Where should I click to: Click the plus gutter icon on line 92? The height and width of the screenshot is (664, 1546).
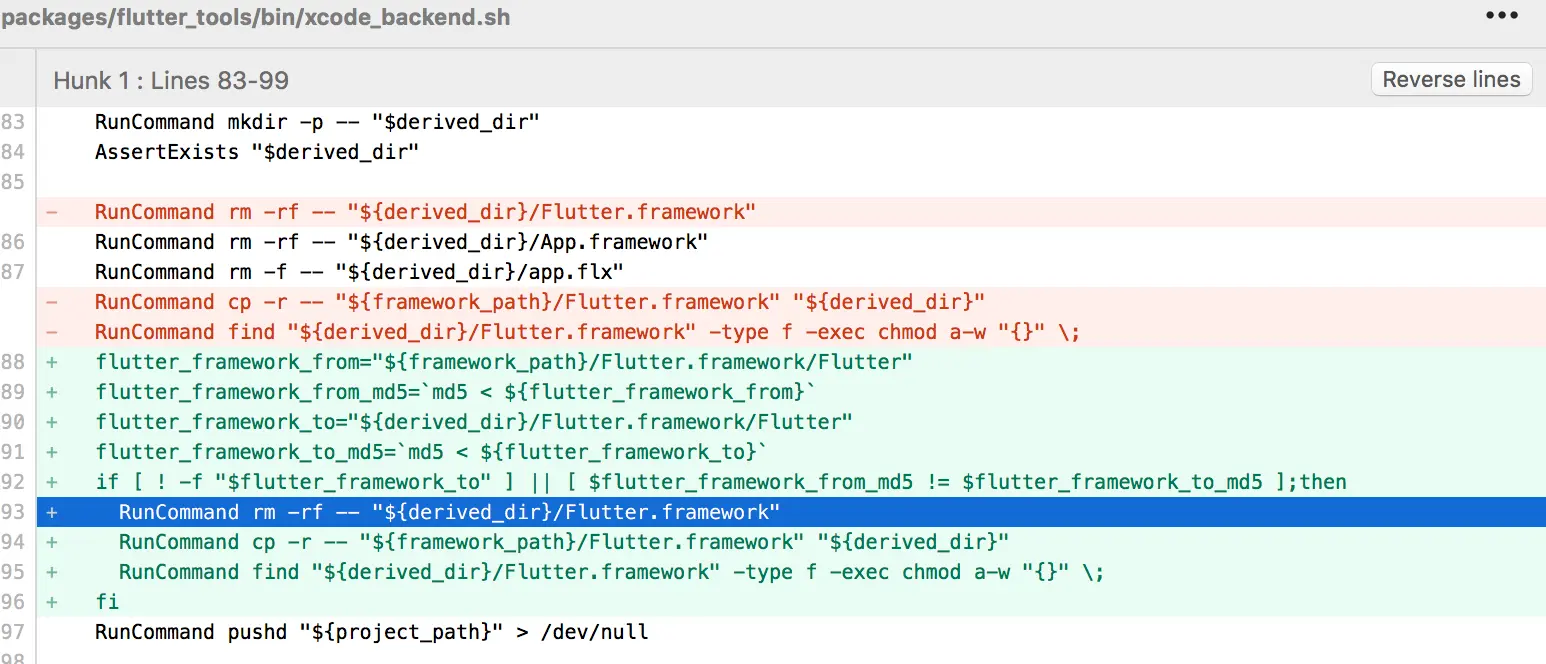coord(51,482)
